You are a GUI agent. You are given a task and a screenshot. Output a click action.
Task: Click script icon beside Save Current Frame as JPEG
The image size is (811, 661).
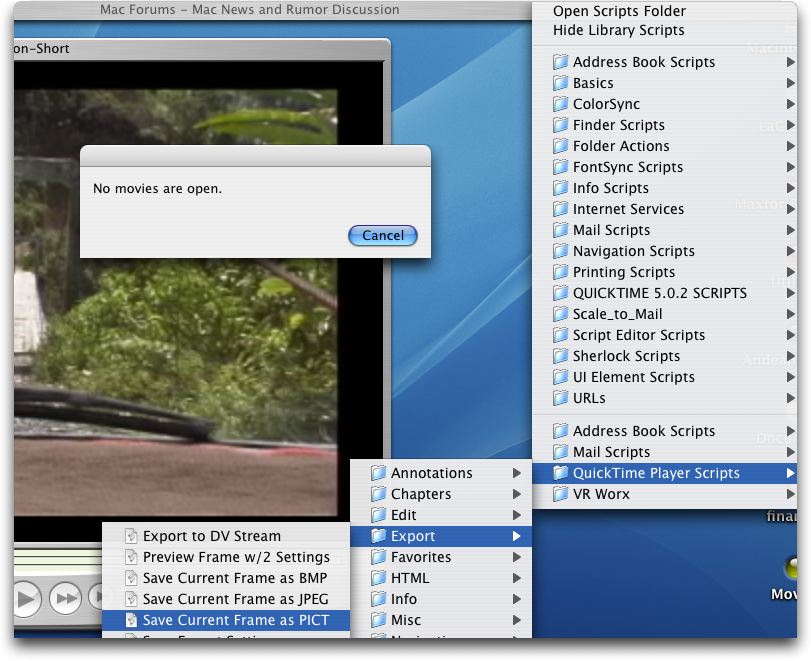[131, 599]
